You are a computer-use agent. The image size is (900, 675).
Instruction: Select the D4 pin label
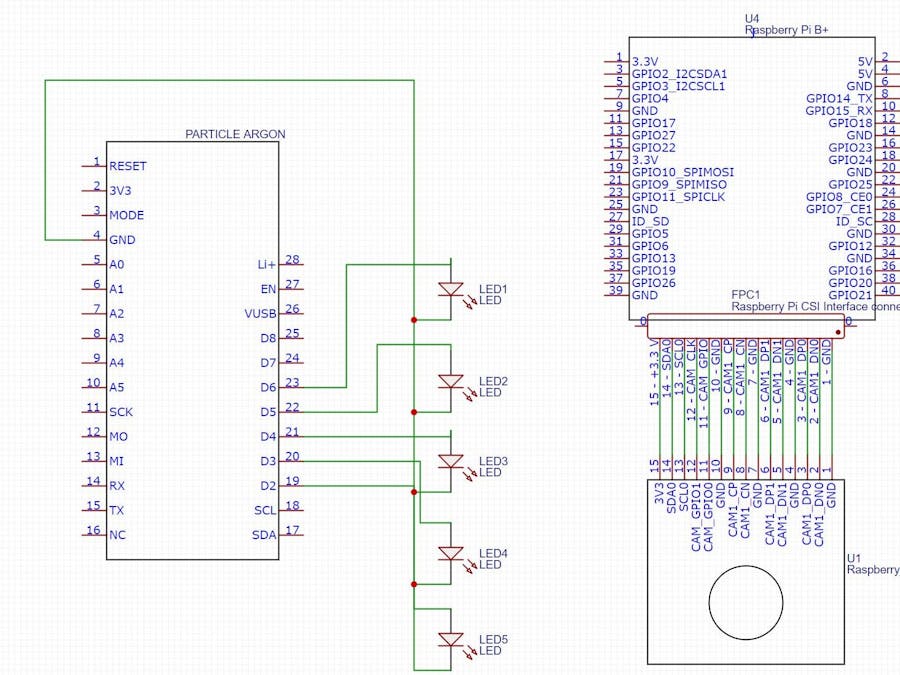269,437
